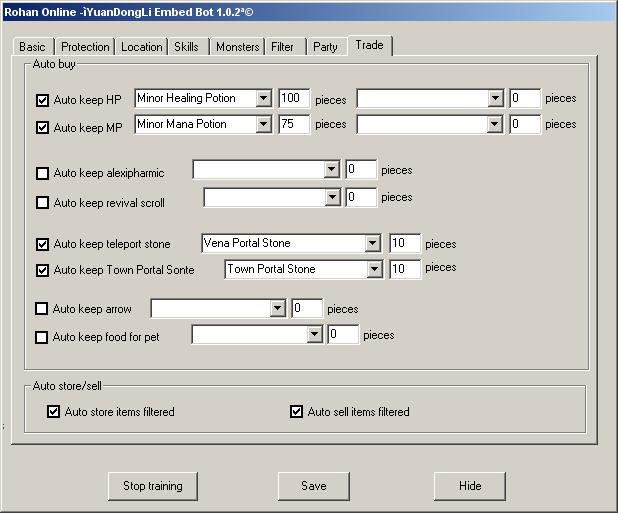Check Auto keep food for pet
The width and height of the screenshot is (618, 513).
point(41,337)
